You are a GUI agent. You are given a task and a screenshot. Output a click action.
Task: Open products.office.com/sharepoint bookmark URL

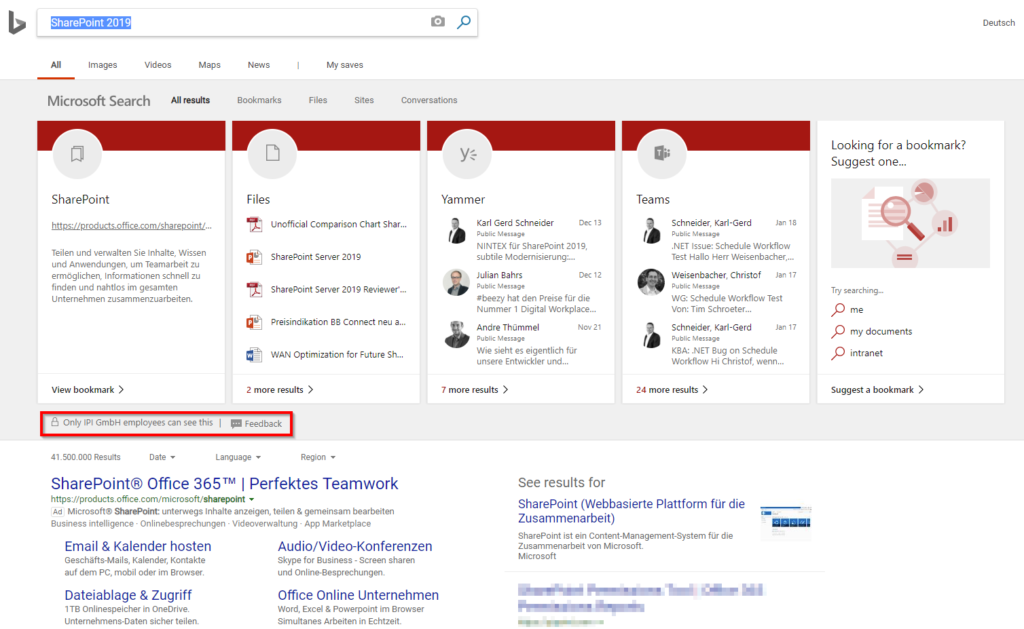click(x=131, y=225)
